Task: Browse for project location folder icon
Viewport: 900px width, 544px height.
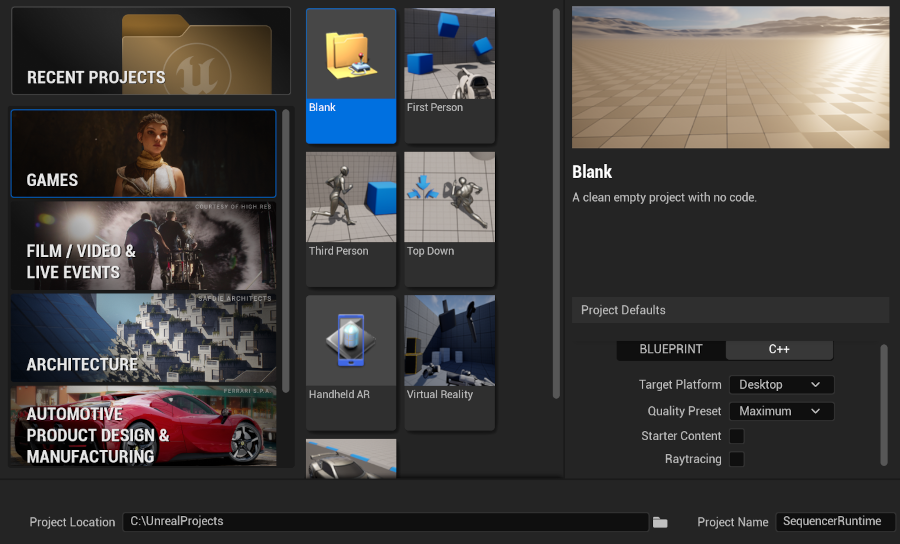Action: (660, 522)
